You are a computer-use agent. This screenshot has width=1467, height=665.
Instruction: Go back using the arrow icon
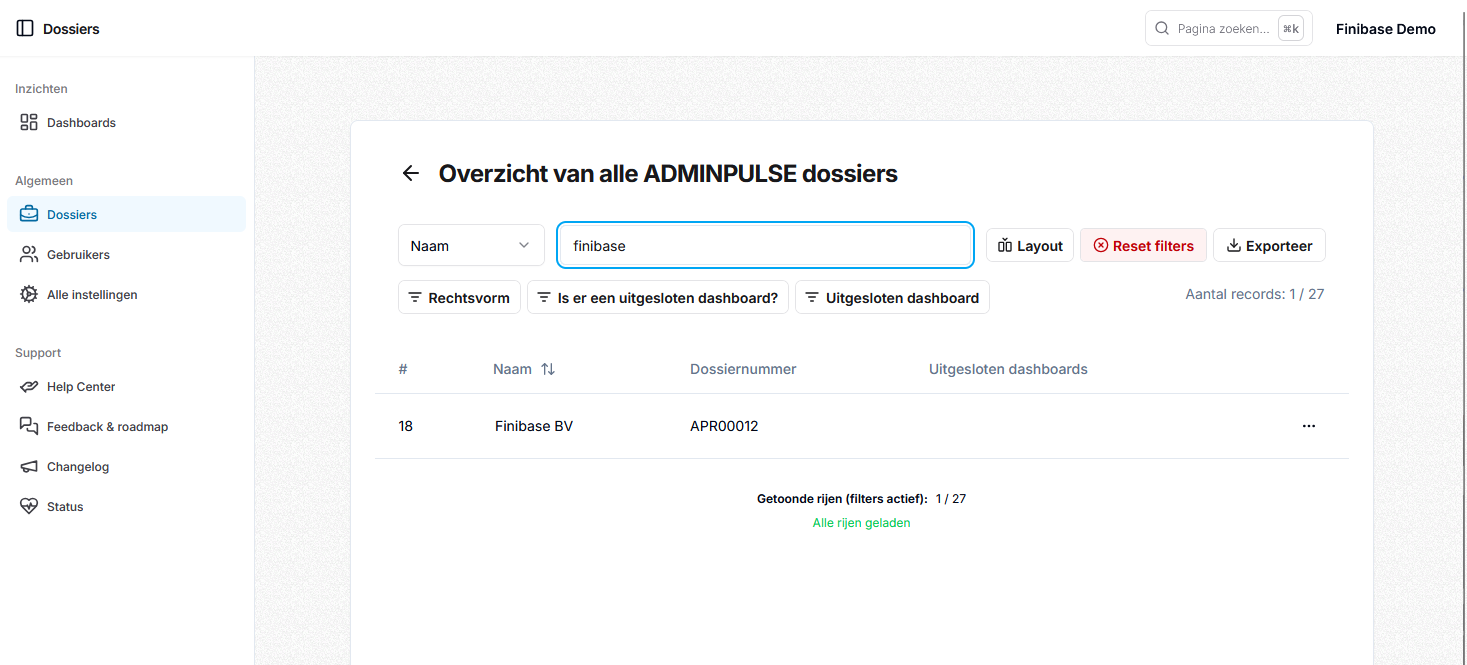410,173
